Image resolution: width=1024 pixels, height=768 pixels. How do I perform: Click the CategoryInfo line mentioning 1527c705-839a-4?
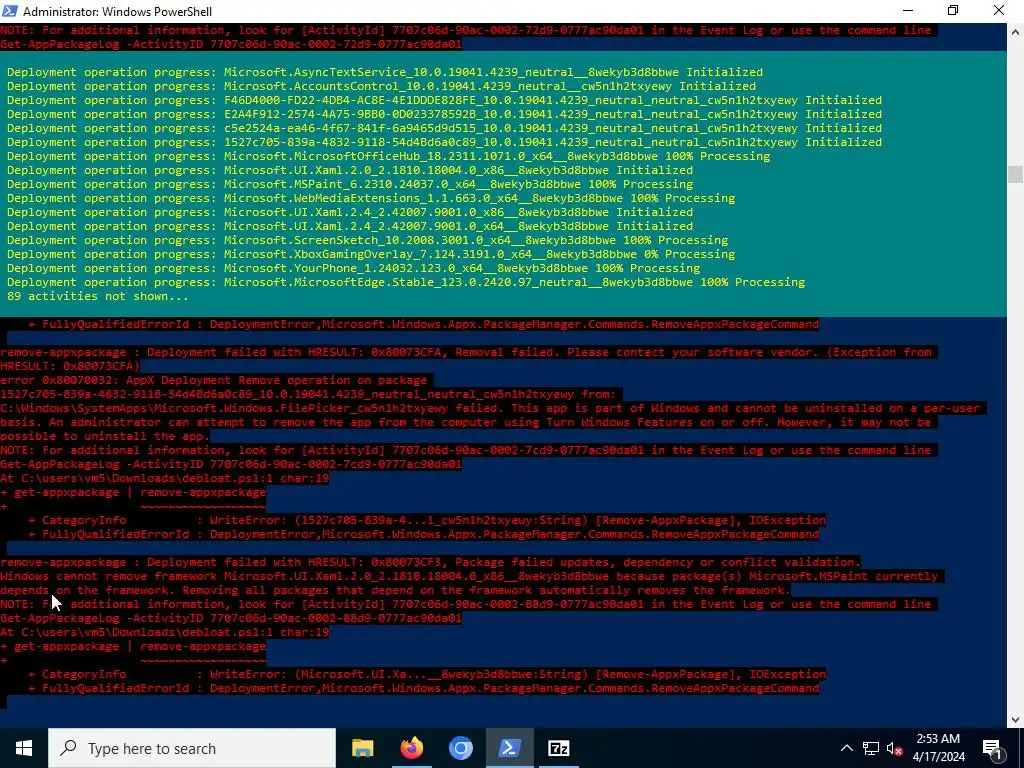tap(427, 520)
